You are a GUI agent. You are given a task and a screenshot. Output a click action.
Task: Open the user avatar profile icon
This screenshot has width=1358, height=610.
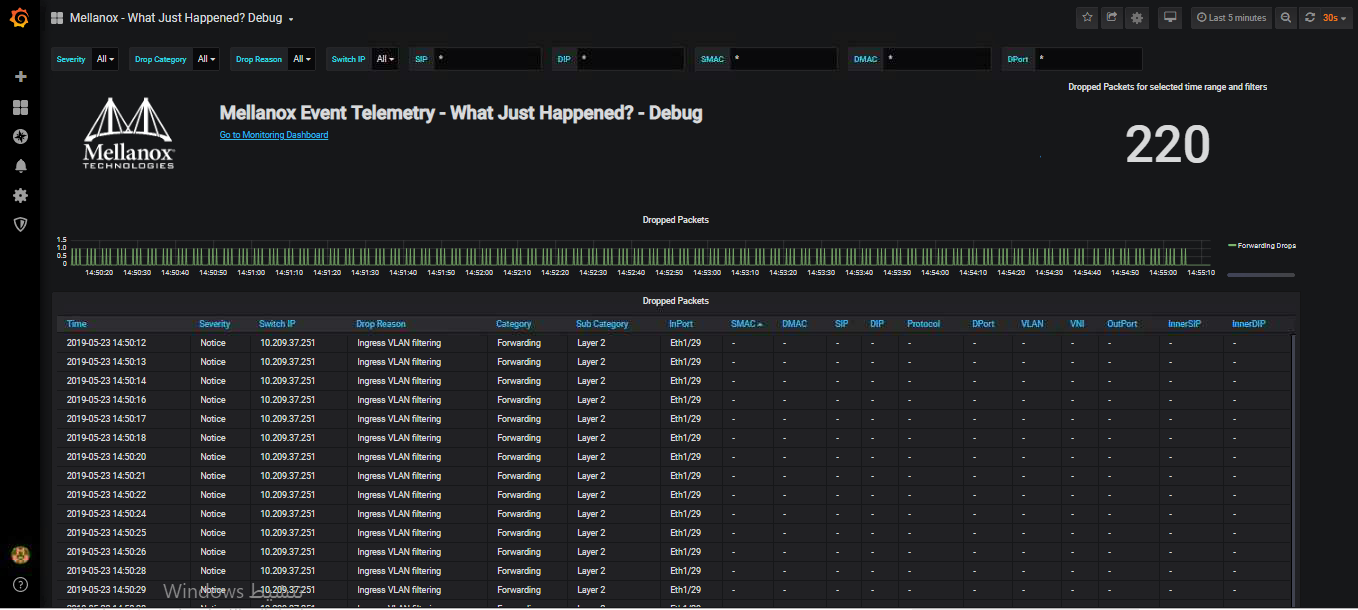pyautogui.click(x=20, y=554)
